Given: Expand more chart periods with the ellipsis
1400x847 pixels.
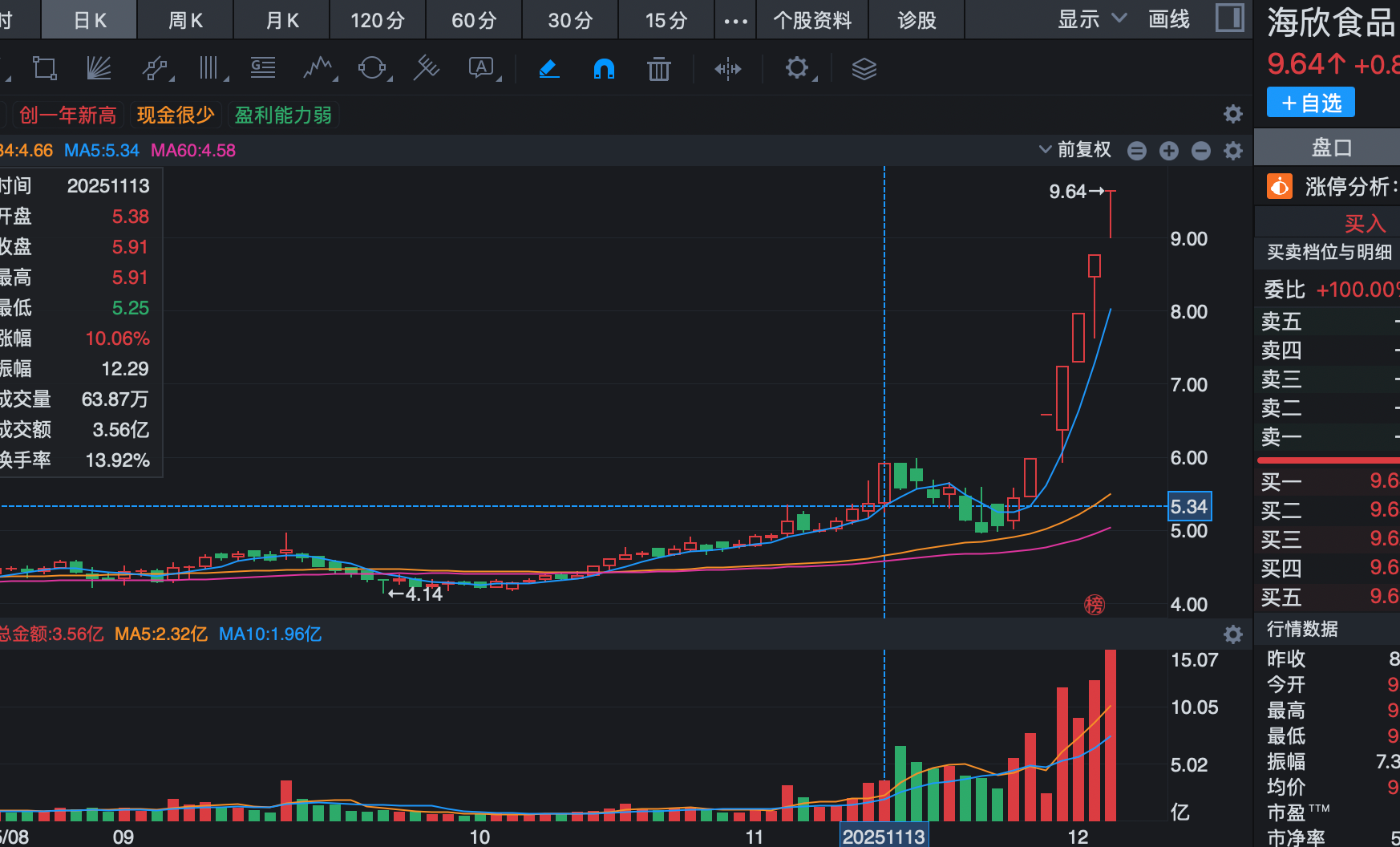Looking at the screenshot, I should click(x=734, y=20).
